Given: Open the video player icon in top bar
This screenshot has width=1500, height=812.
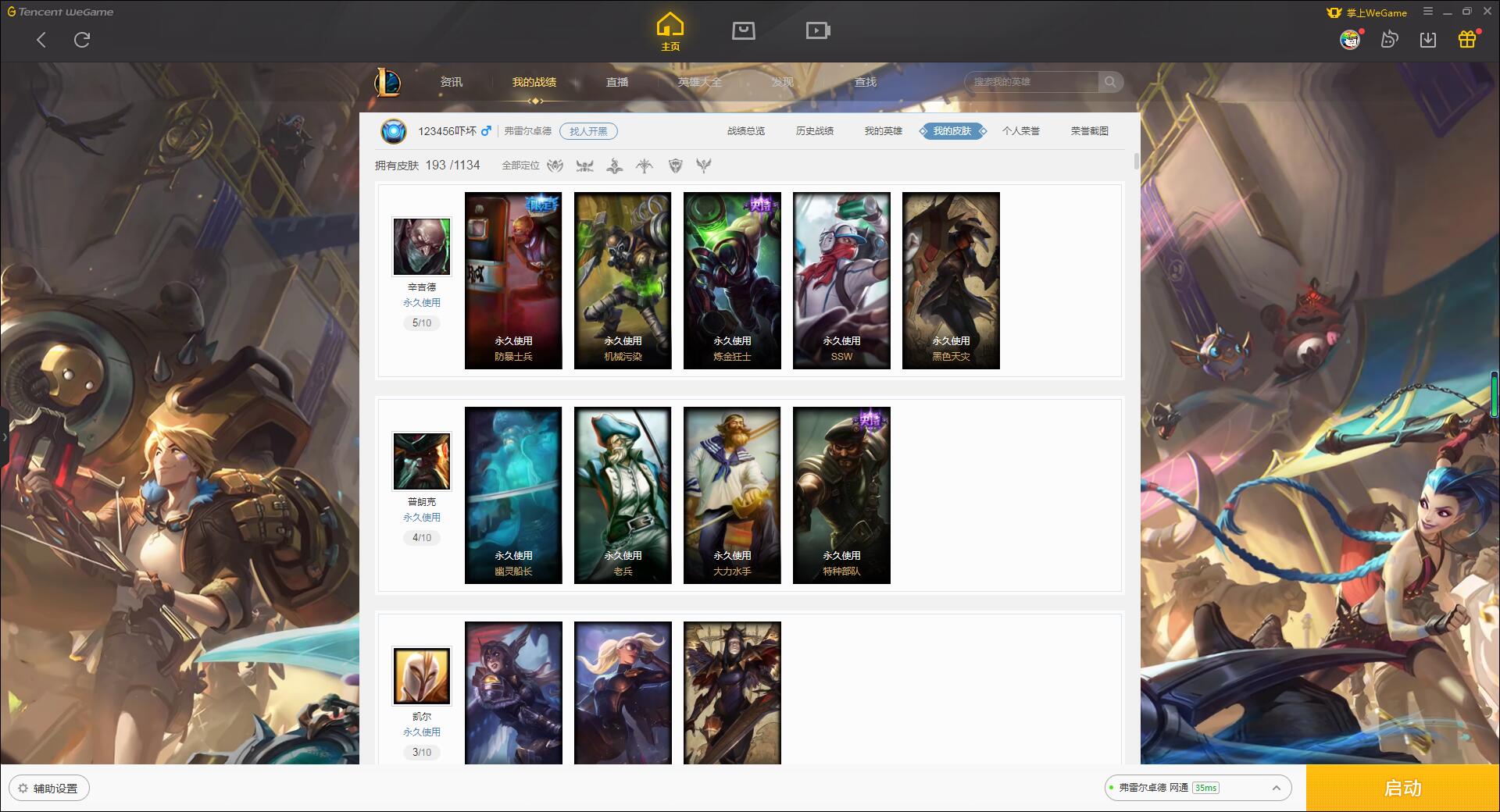Looking at the screenshot, I should (818, 30).
